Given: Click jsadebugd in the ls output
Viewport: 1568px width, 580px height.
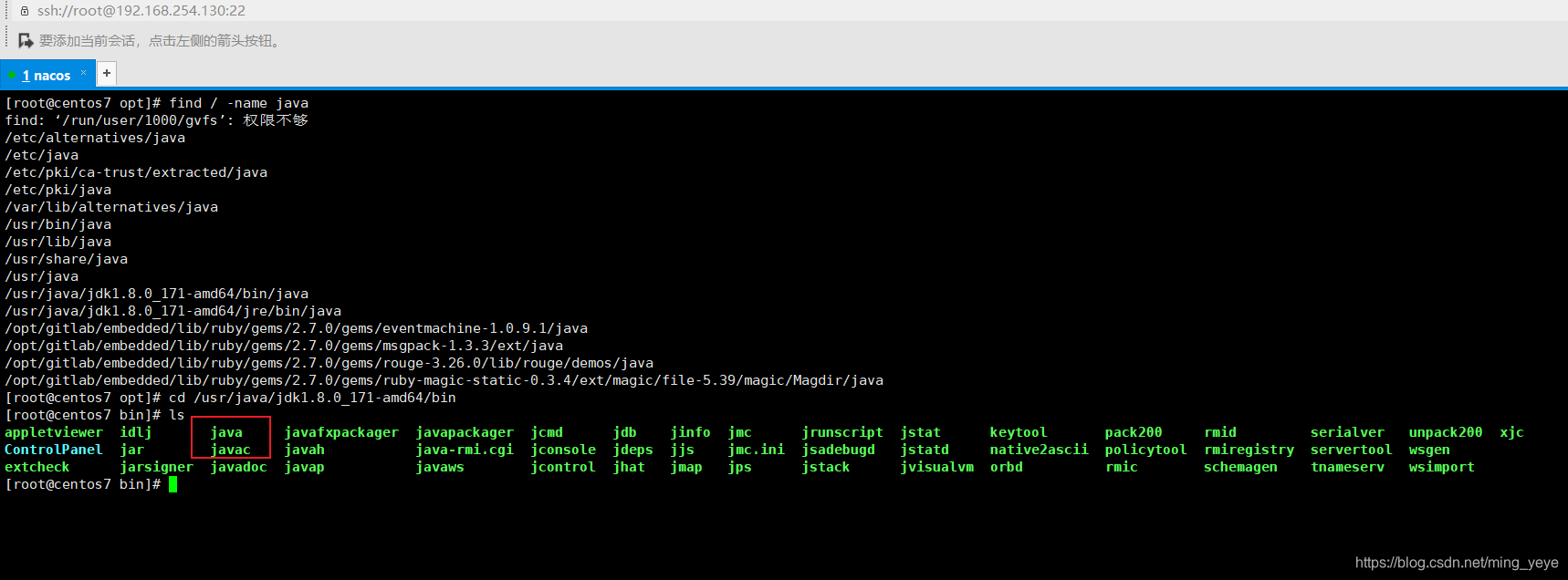Looking at the screenshot, I should [839, 450].
